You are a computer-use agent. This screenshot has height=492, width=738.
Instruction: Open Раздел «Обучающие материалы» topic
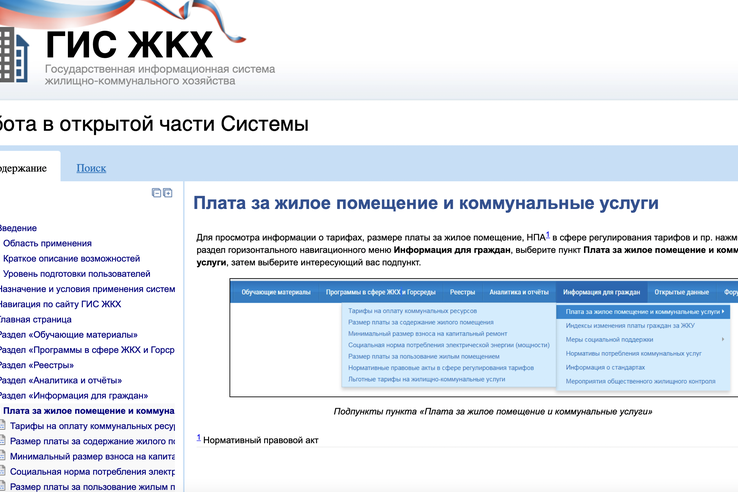pyautogui.click(x=68, y=335)
